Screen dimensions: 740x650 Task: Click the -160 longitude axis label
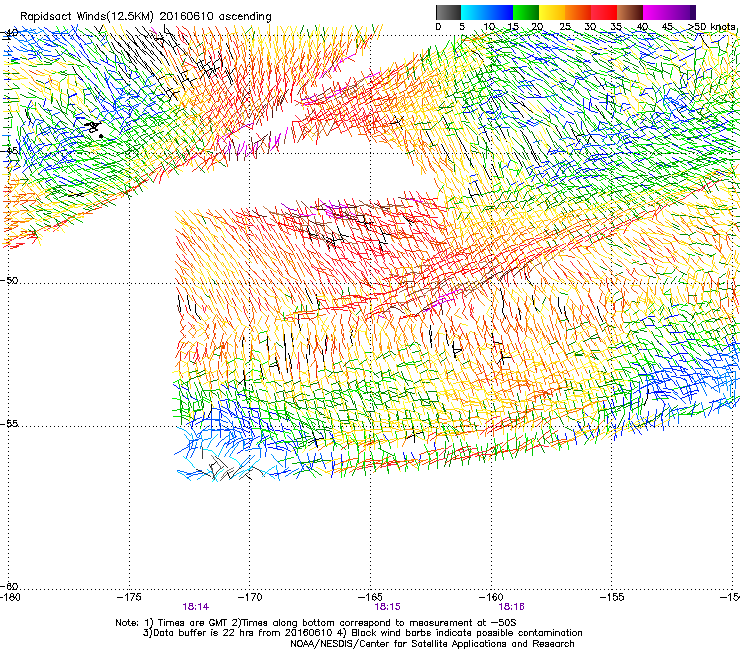coord(491,597)
